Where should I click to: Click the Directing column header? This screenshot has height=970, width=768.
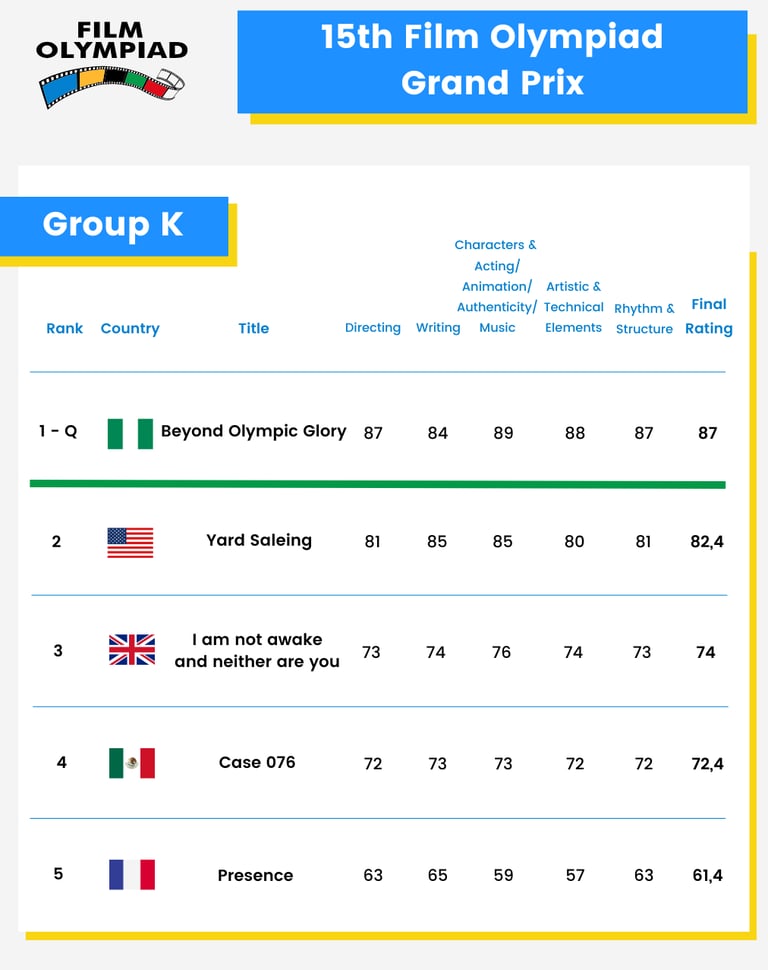(372, 328)
